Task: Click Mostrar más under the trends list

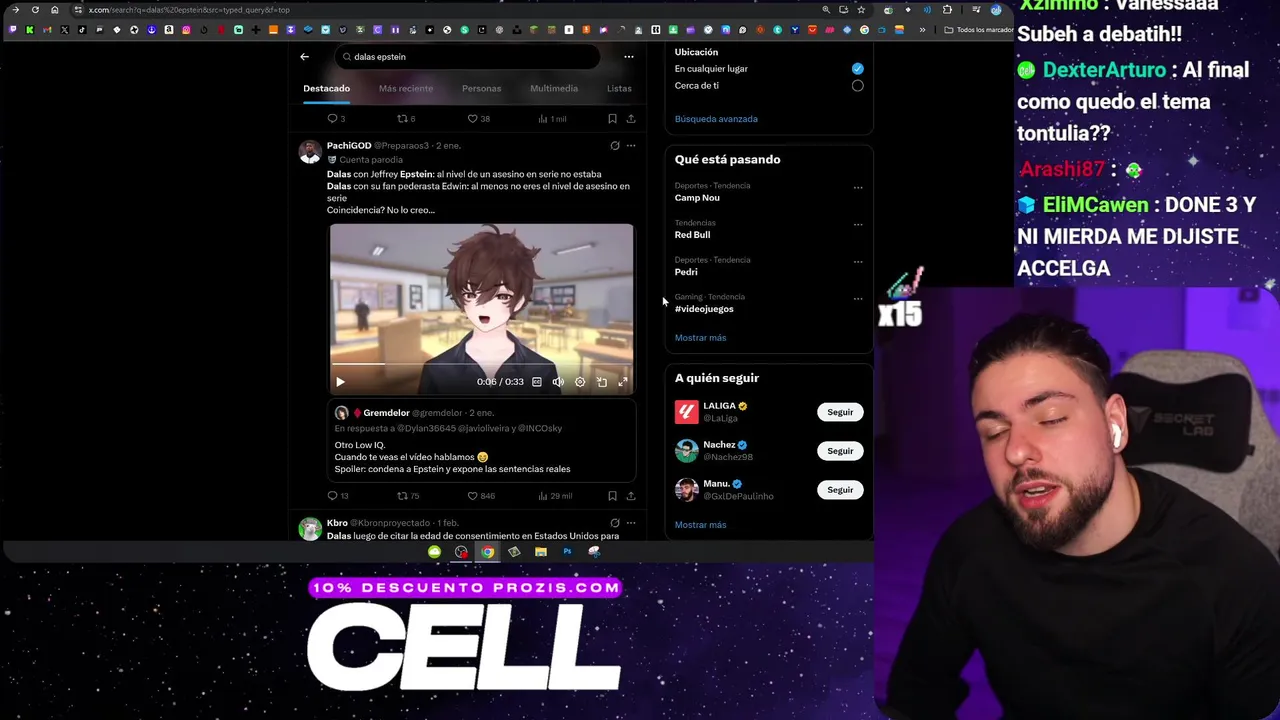Action: tap(700, 338)
